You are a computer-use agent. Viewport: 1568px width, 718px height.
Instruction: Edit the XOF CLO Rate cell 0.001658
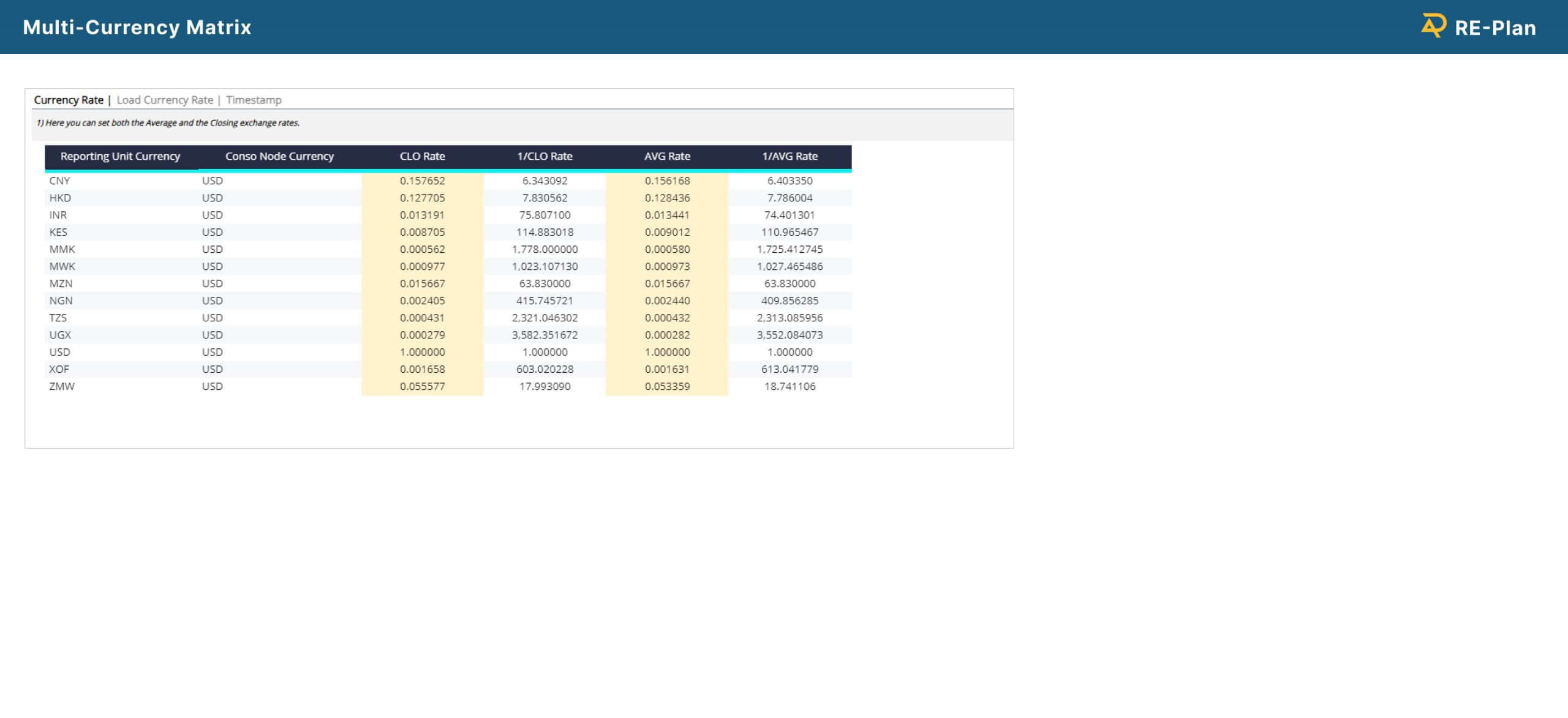coord(422,369)
